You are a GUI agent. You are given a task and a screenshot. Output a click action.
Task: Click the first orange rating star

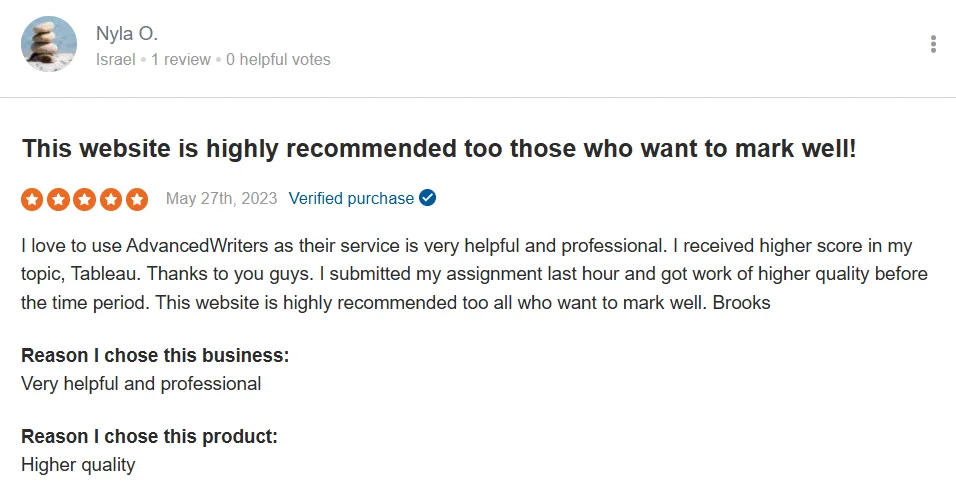[32, 199]
